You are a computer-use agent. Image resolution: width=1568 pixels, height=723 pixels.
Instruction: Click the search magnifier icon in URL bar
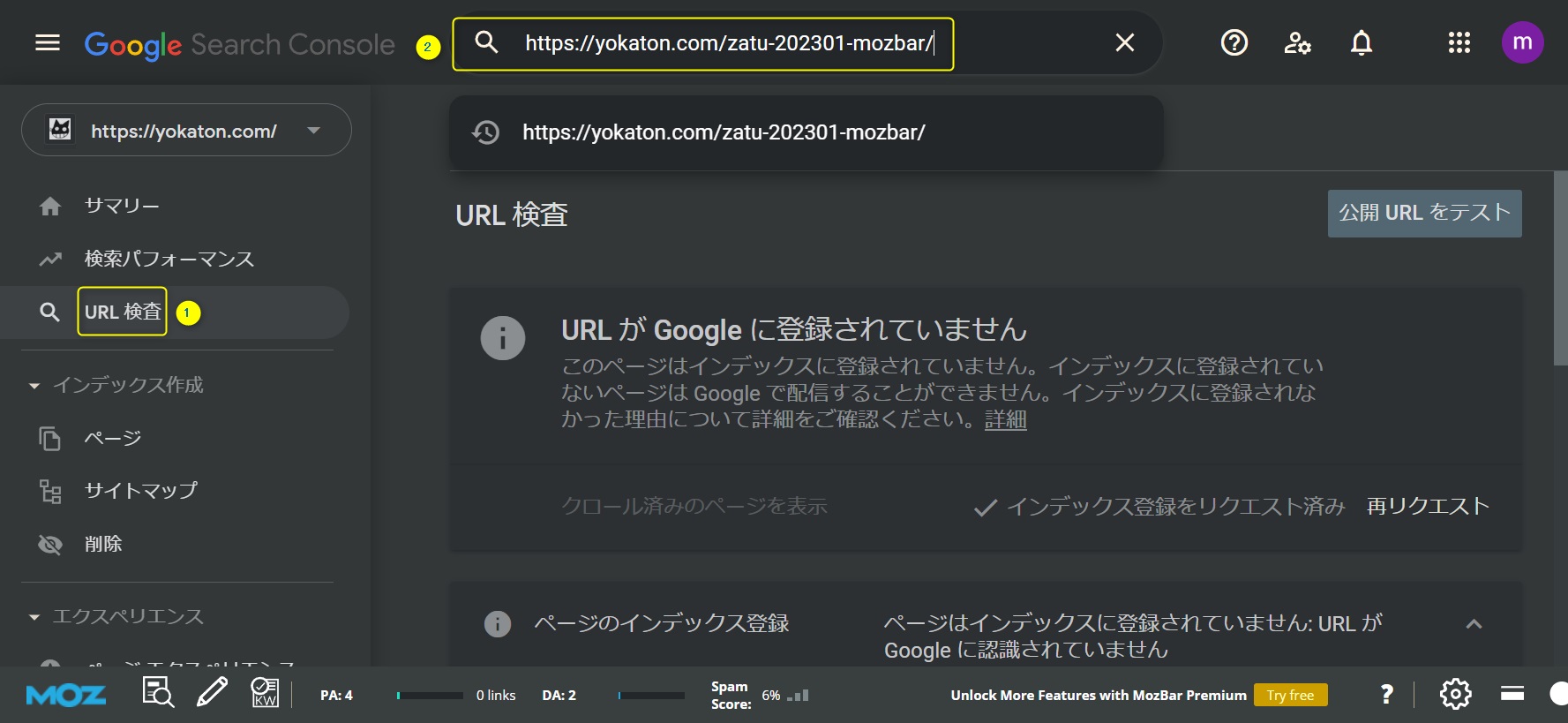pos(486,41)
